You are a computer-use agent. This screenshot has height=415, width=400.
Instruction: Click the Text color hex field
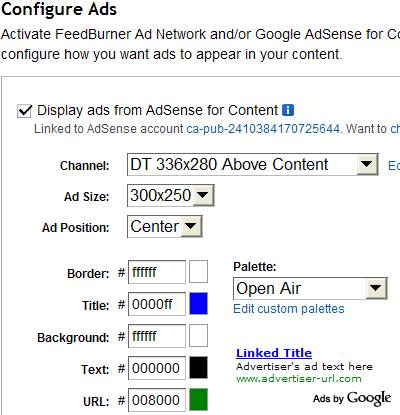coord(157,368)
